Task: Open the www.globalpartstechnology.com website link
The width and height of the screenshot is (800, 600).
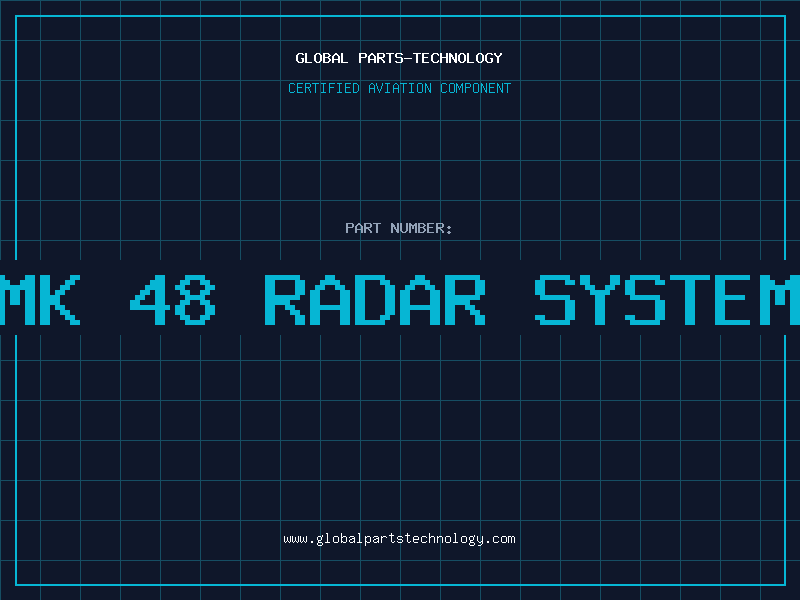Action: tap(399, 539)
